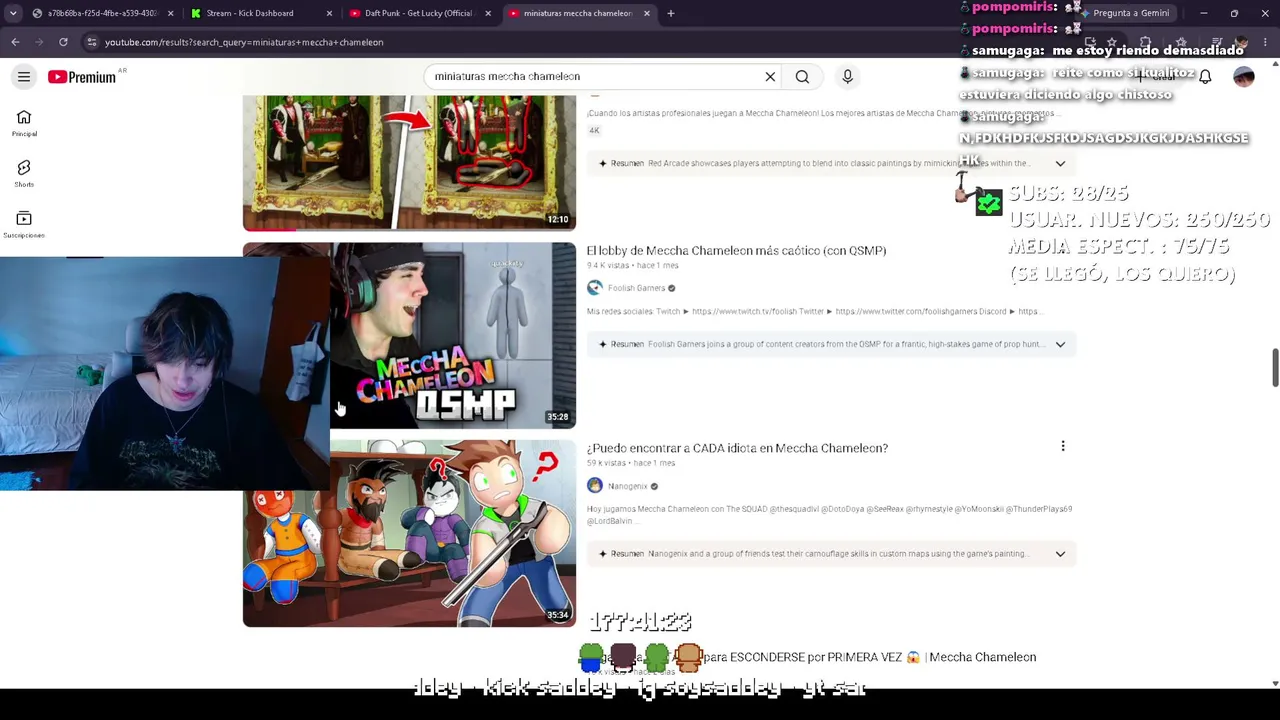Screen dimensions: 1280x720
Task: Close the first browser tab a78b68ba
Action: coord(170,13)
